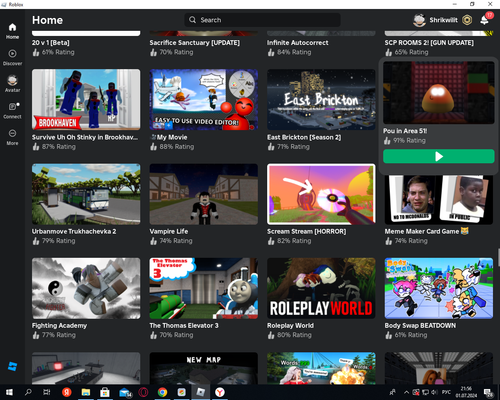Click the search magnifier icon
This screenshot has height=400, width=500.
tap(192, 20)
